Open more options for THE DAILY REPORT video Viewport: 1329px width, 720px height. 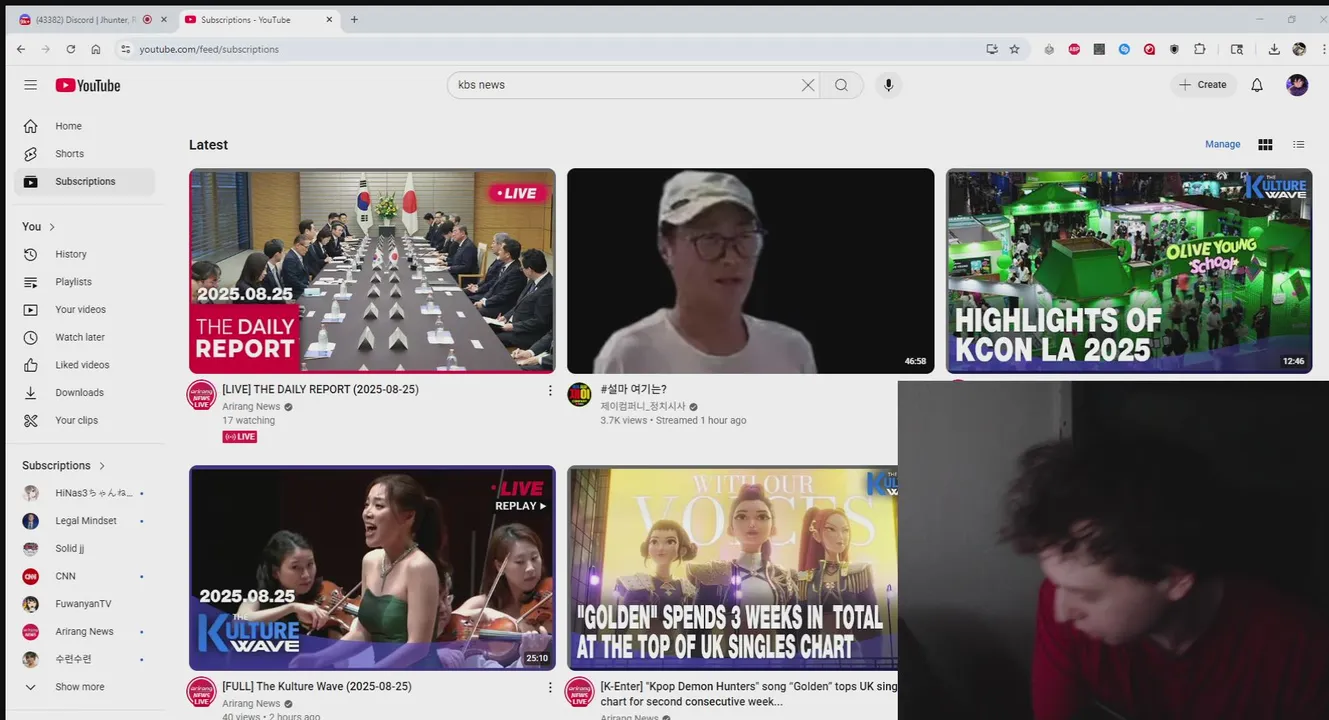[x=549, y=391]
